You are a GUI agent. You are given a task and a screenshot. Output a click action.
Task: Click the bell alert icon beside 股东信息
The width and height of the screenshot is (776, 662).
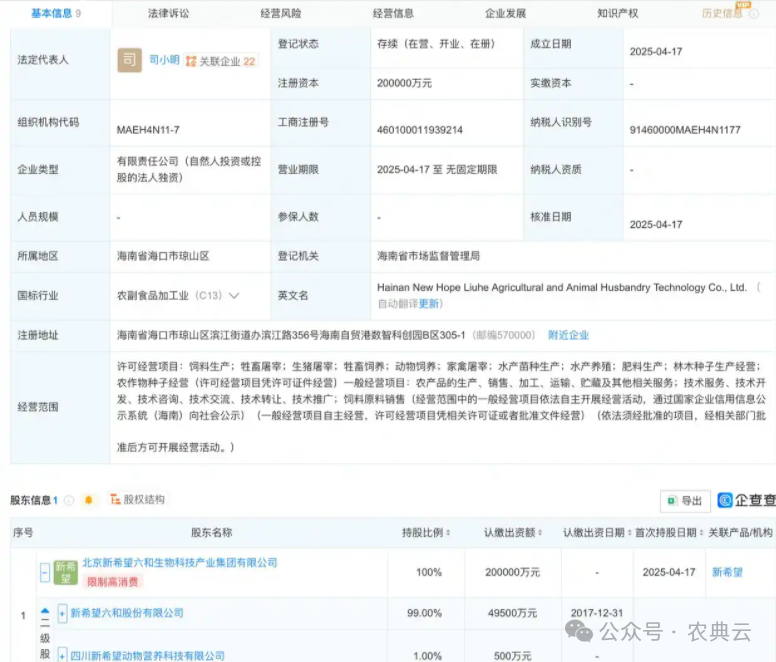pyautogui.click(x=89, y=500)
